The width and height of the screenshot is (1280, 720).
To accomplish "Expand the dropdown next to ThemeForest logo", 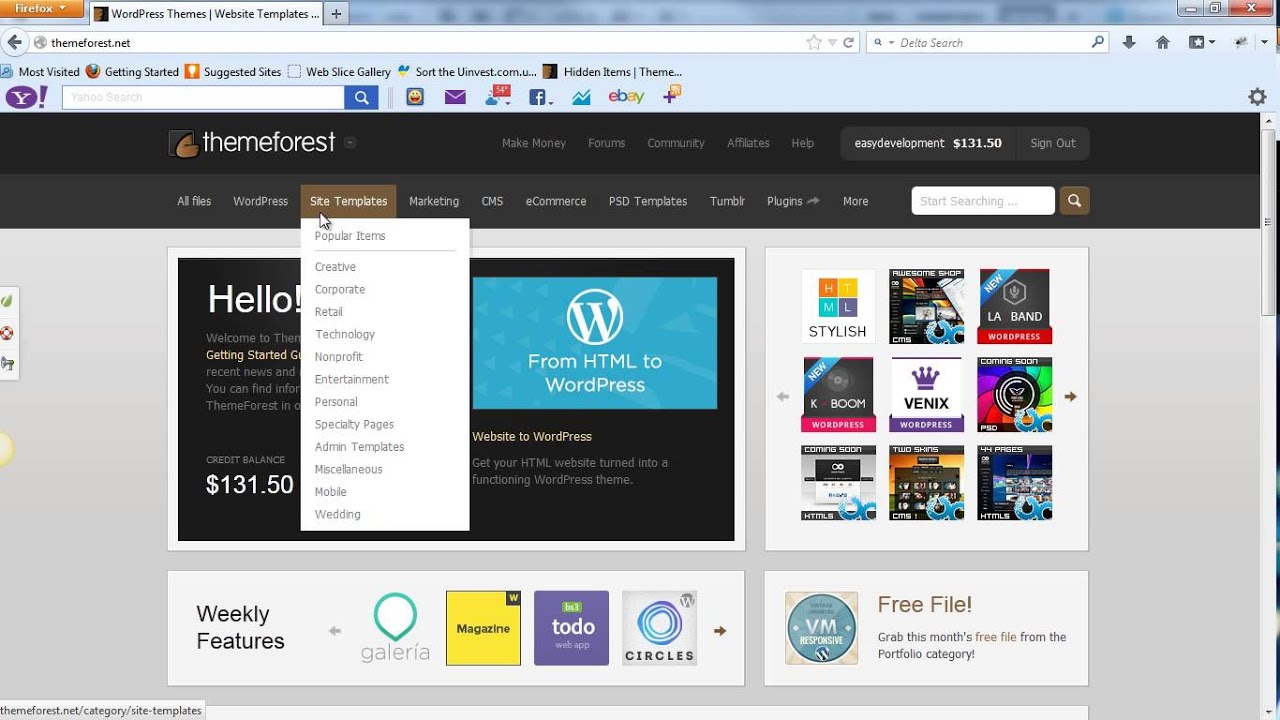I will [x=350, y=142].
